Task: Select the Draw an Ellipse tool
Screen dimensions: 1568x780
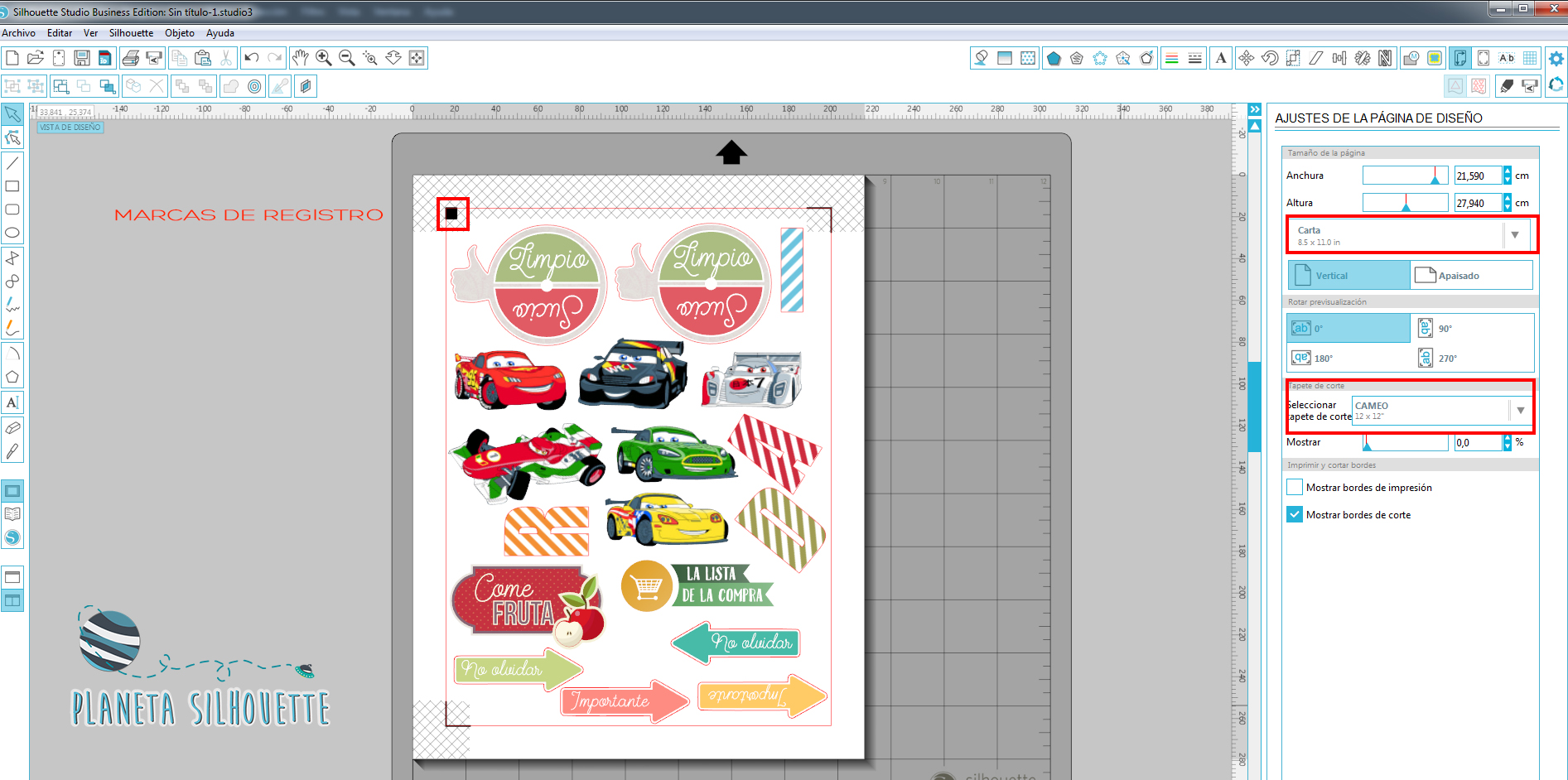Action: click(12, 233)
